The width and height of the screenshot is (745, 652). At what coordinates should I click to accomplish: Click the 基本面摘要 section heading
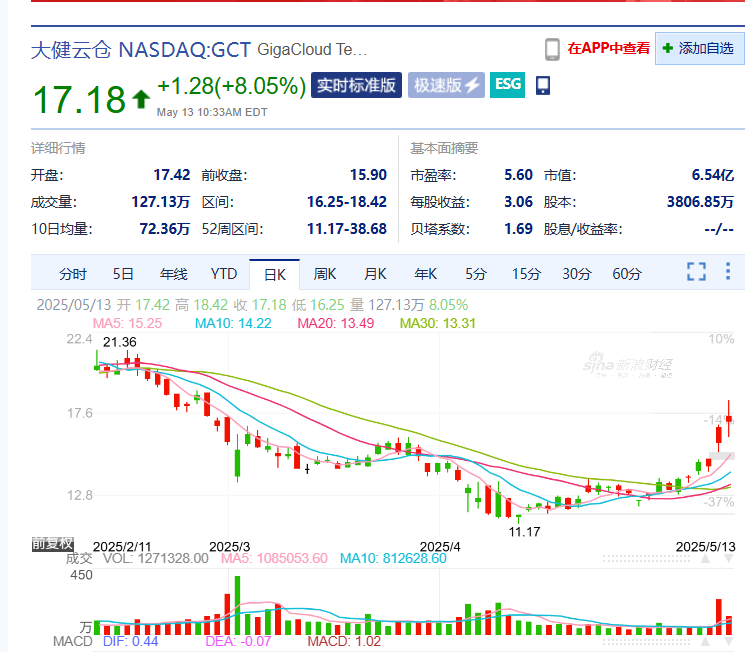(x=444, y=148)
